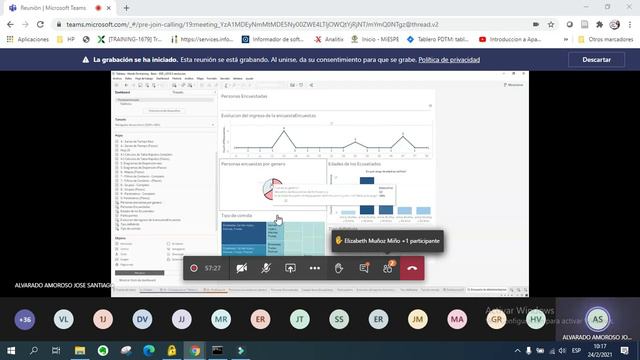Click the 57:27 meeting timer
Image resolution: width=640 pixels, height=360 pixels.
pos(213,268)
